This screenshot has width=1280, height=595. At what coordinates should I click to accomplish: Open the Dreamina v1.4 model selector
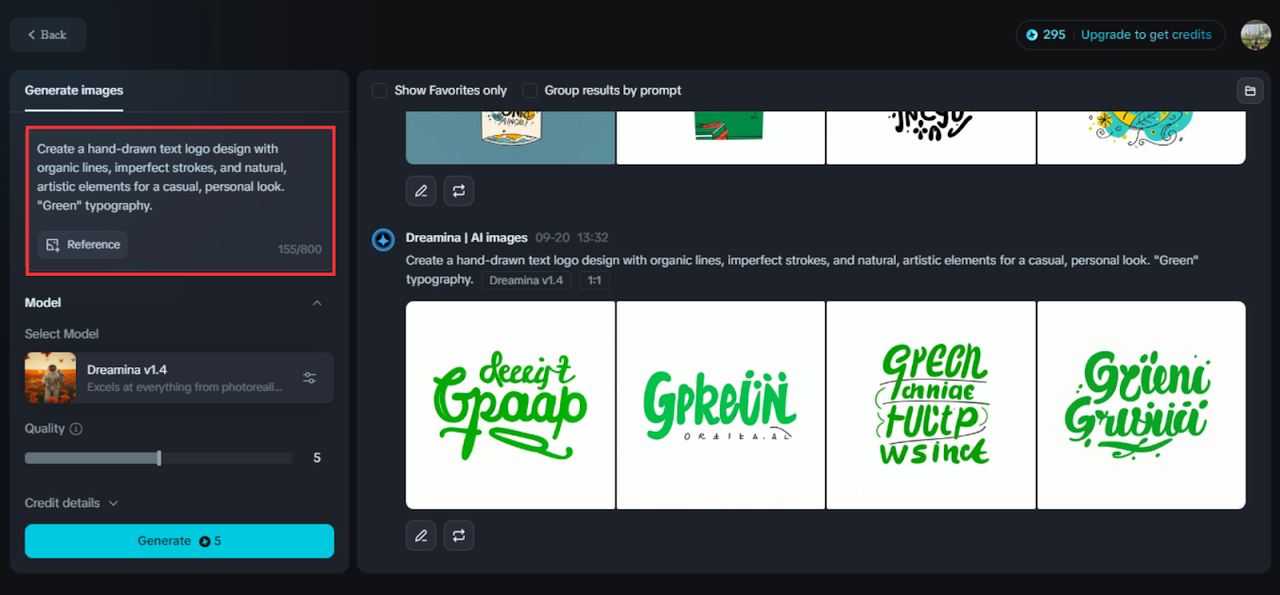click(180, 378)
